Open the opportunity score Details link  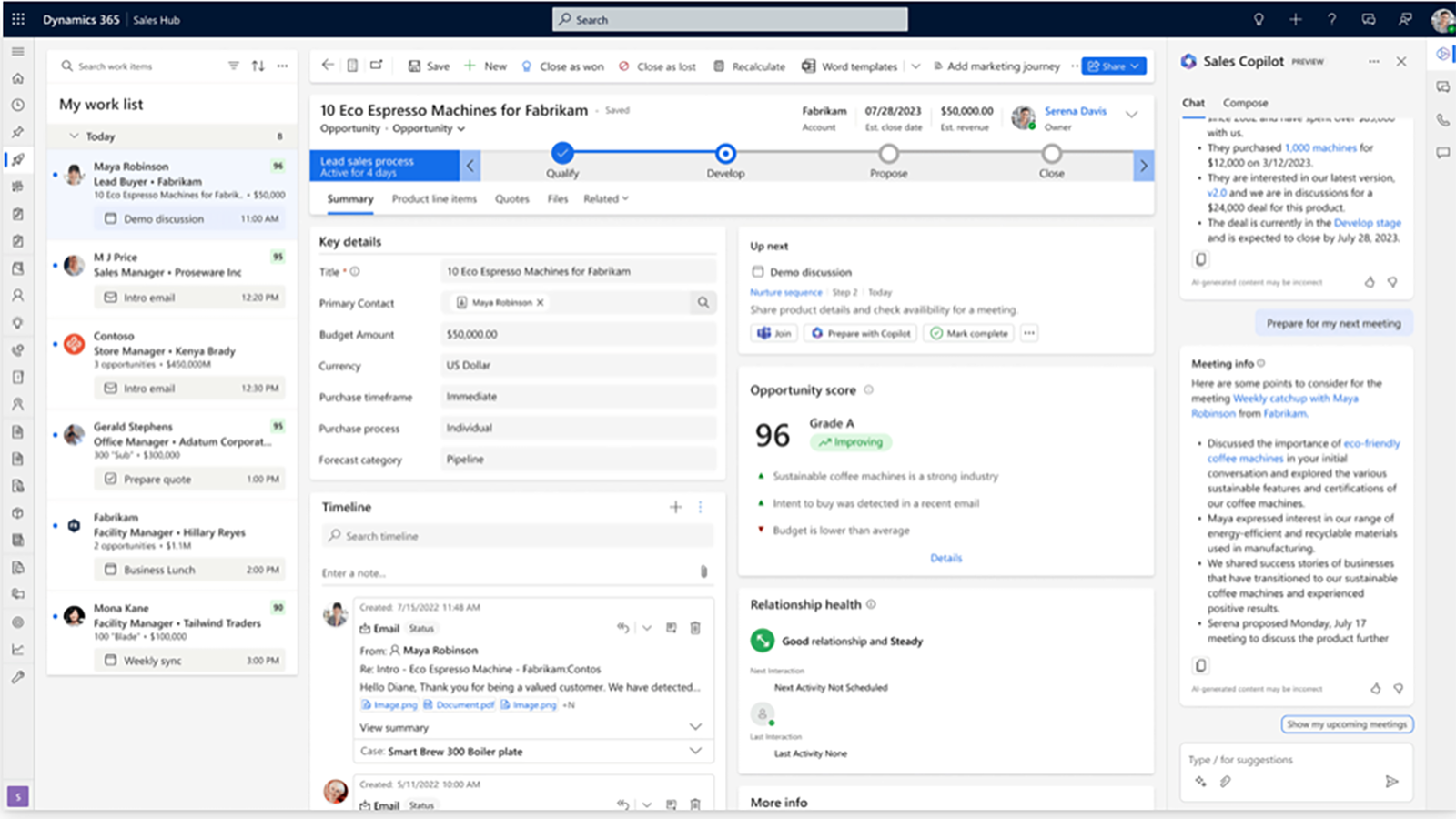[945, 558]
